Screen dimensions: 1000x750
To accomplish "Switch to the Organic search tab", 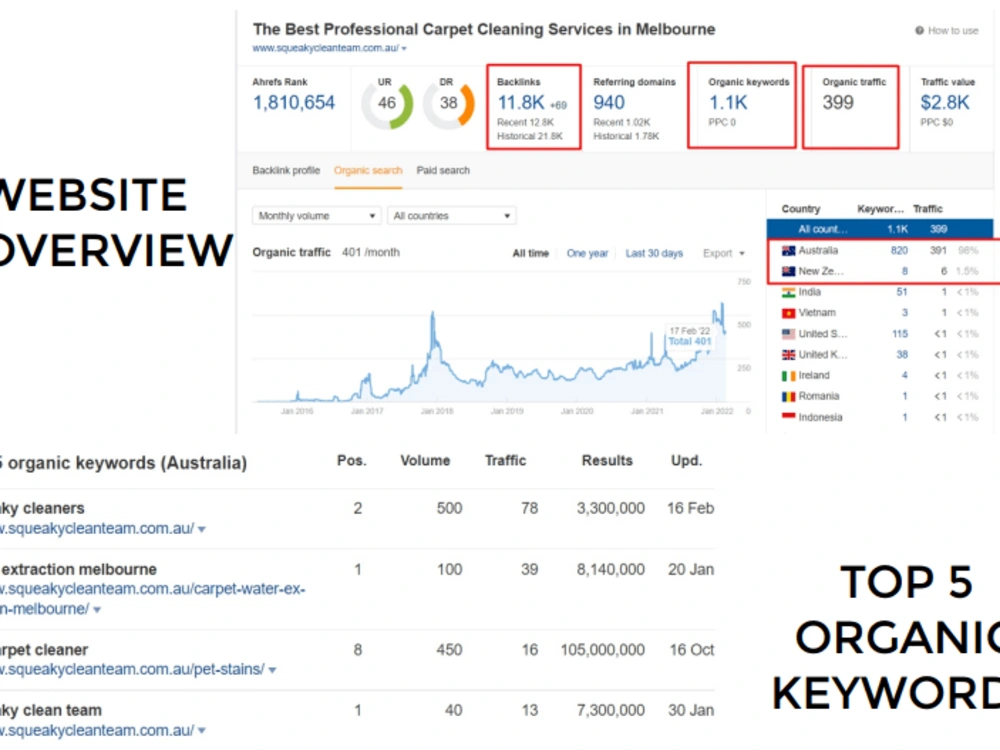I will pos(368,170).
